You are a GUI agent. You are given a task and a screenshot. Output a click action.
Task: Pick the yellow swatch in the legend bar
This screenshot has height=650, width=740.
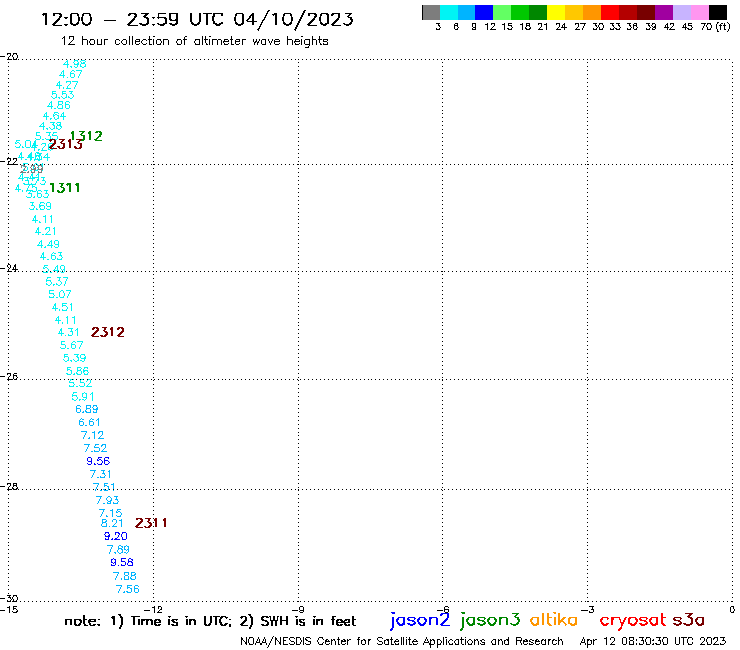pyautogui.click(x=556, y=12)
